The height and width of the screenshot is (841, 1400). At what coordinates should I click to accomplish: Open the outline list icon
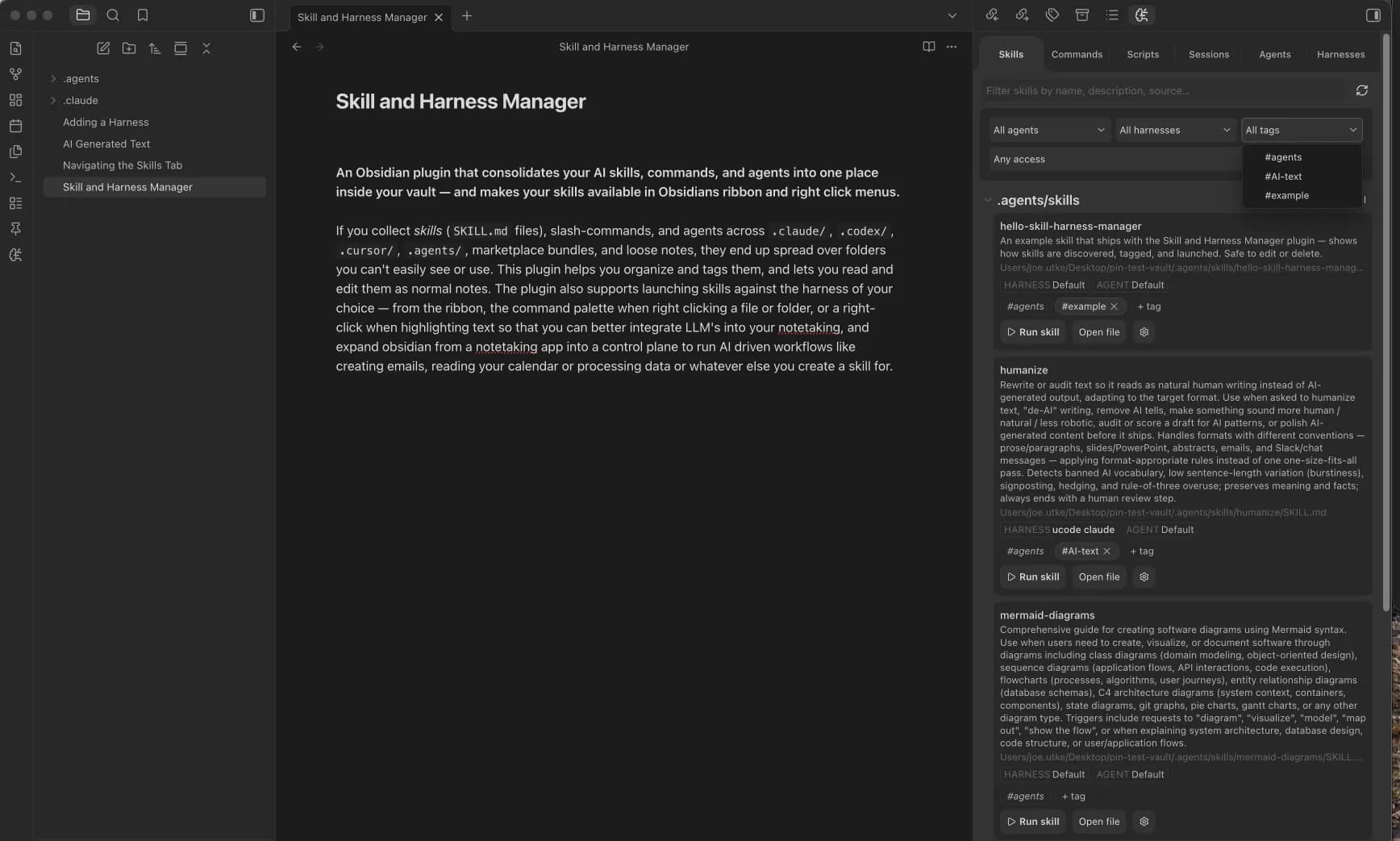(1112, 15)
